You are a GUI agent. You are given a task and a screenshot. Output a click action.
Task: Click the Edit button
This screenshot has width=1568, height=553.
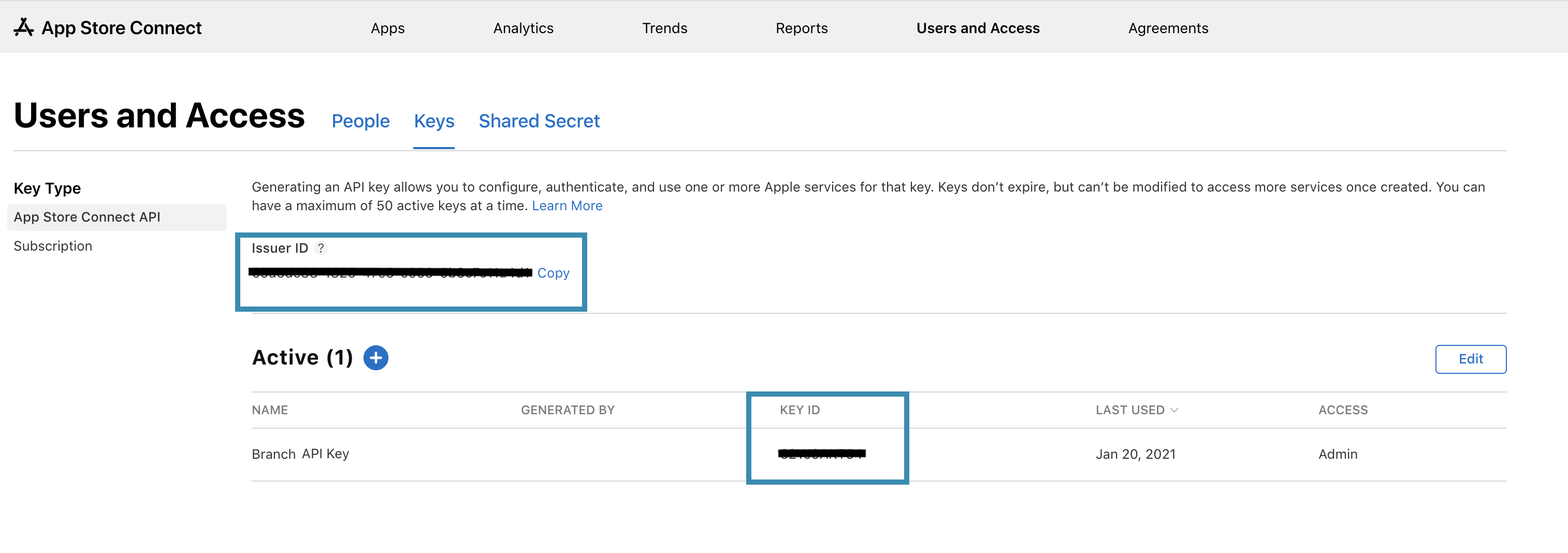(x=1470, y=359)
